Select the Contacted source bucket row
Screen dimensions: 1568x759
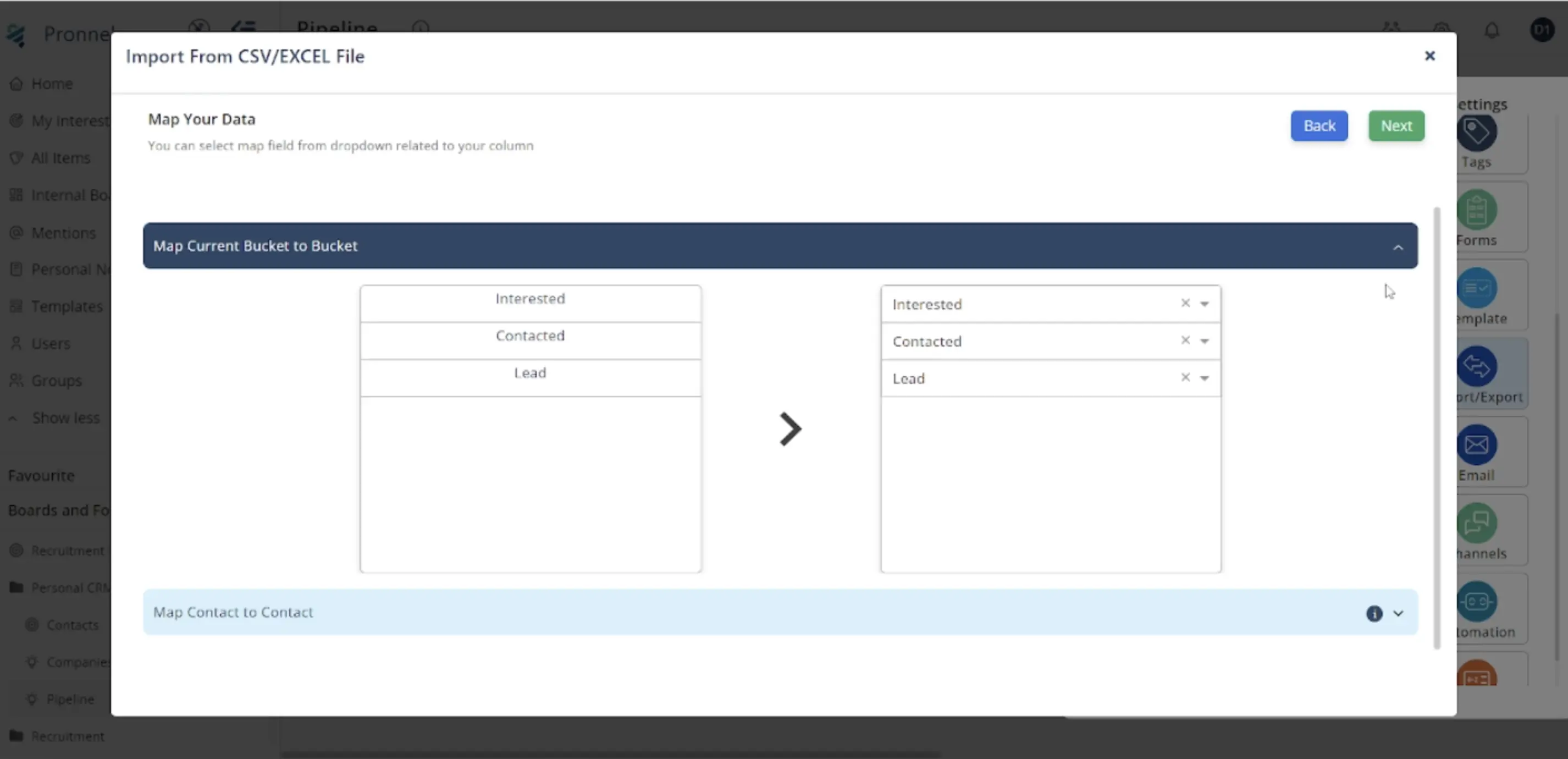530,340
